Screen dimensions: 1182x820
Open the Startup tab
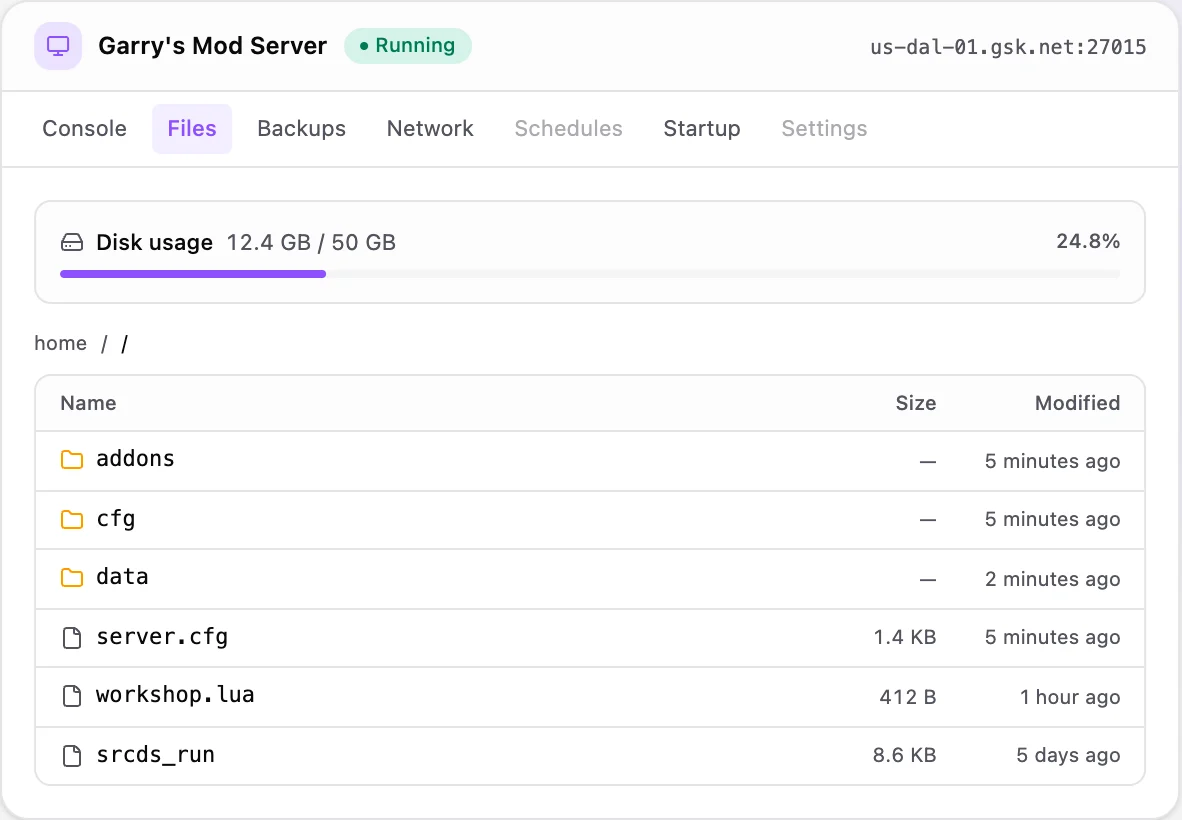click(702, 129)
